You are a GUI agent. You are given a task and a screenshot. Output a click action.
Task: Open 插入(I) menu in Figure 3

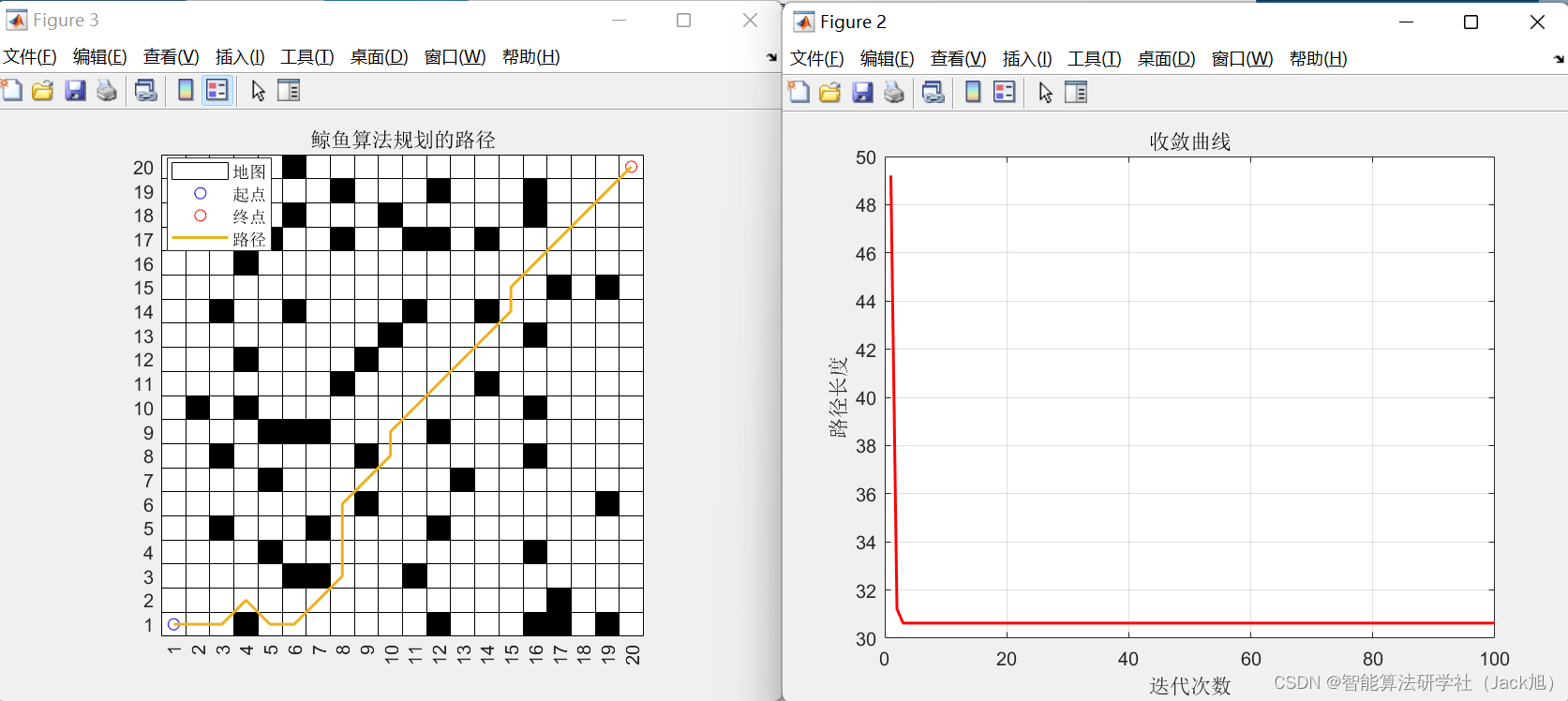[240, 57]
